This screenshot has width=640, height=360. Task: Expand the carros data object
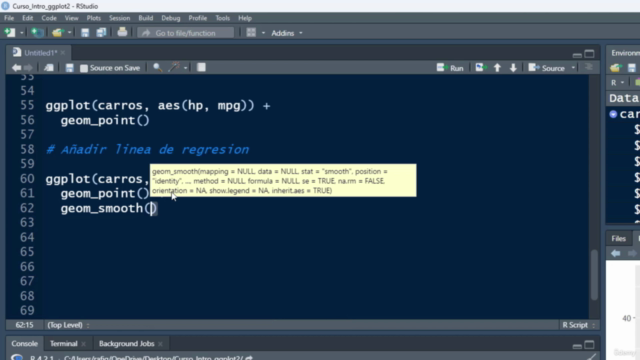(613, 114)
